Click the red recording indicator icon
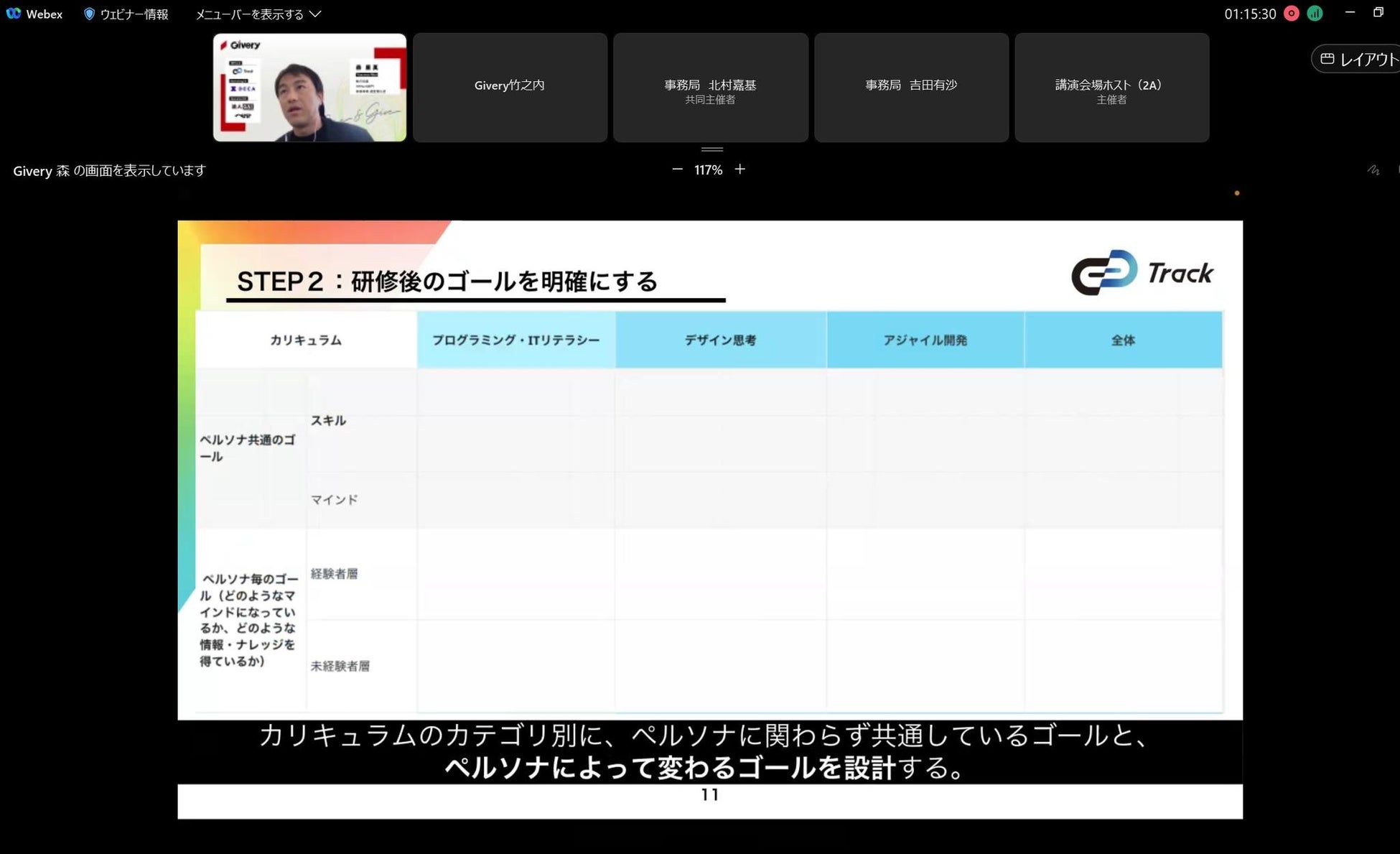This screenshot has height=854, width=1400. (x=1291, y=14)
